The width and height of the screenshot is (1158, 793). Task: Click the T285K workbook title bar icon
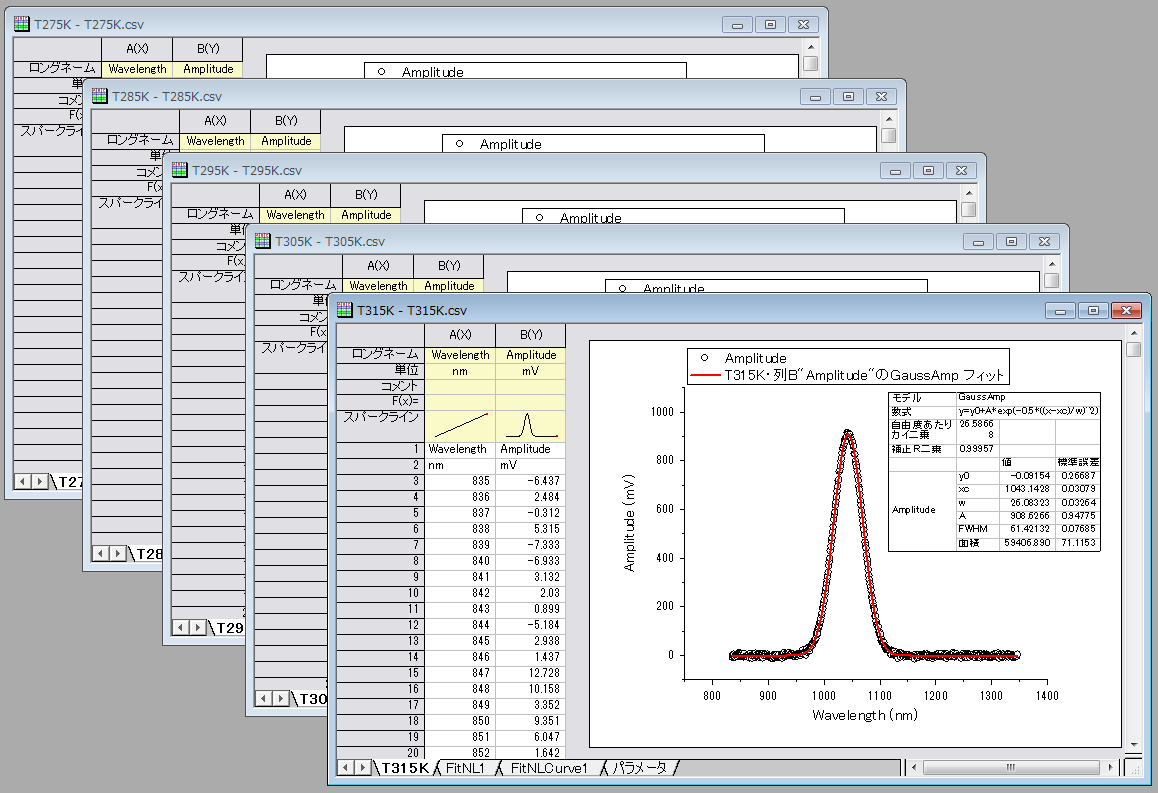(x=100, y=97)
